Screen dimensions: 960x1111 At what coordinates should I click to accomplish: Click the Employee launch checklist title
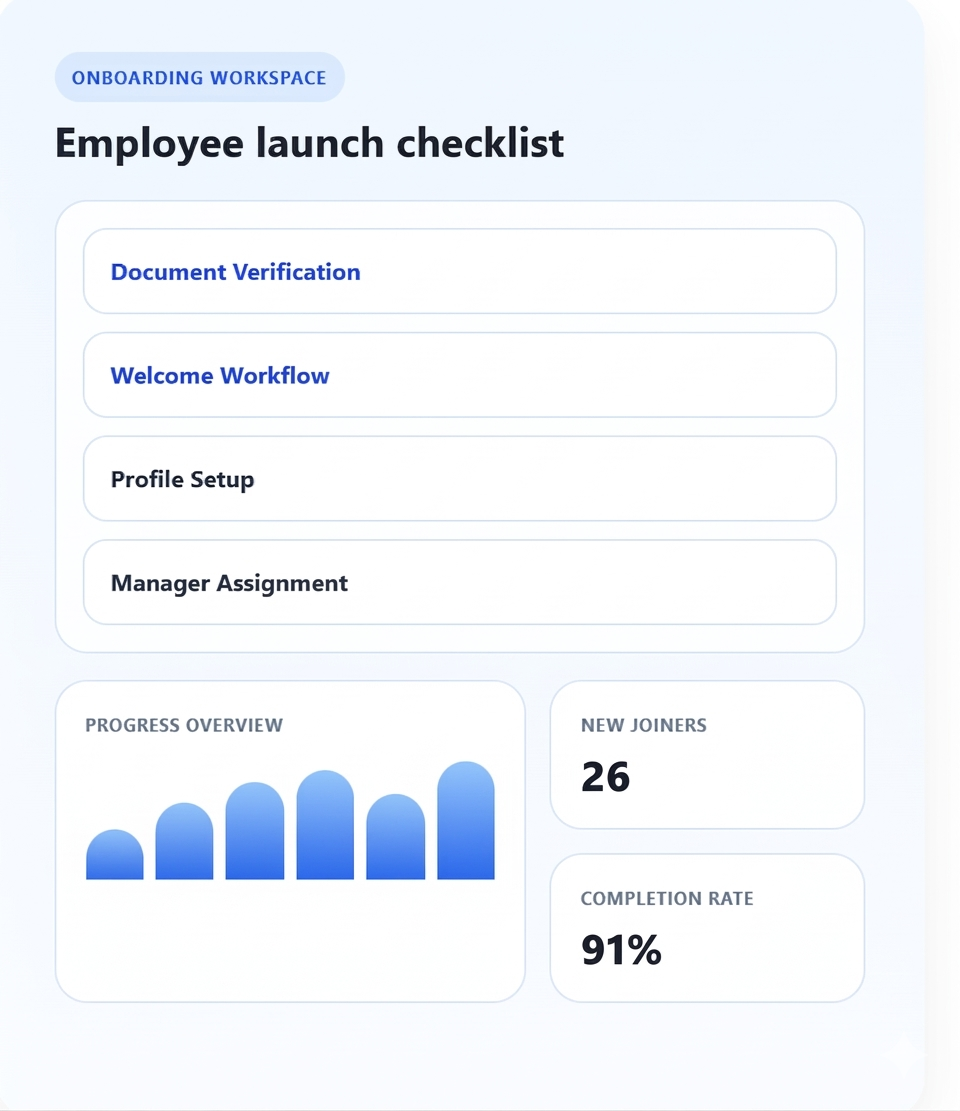tap(309, 142)
